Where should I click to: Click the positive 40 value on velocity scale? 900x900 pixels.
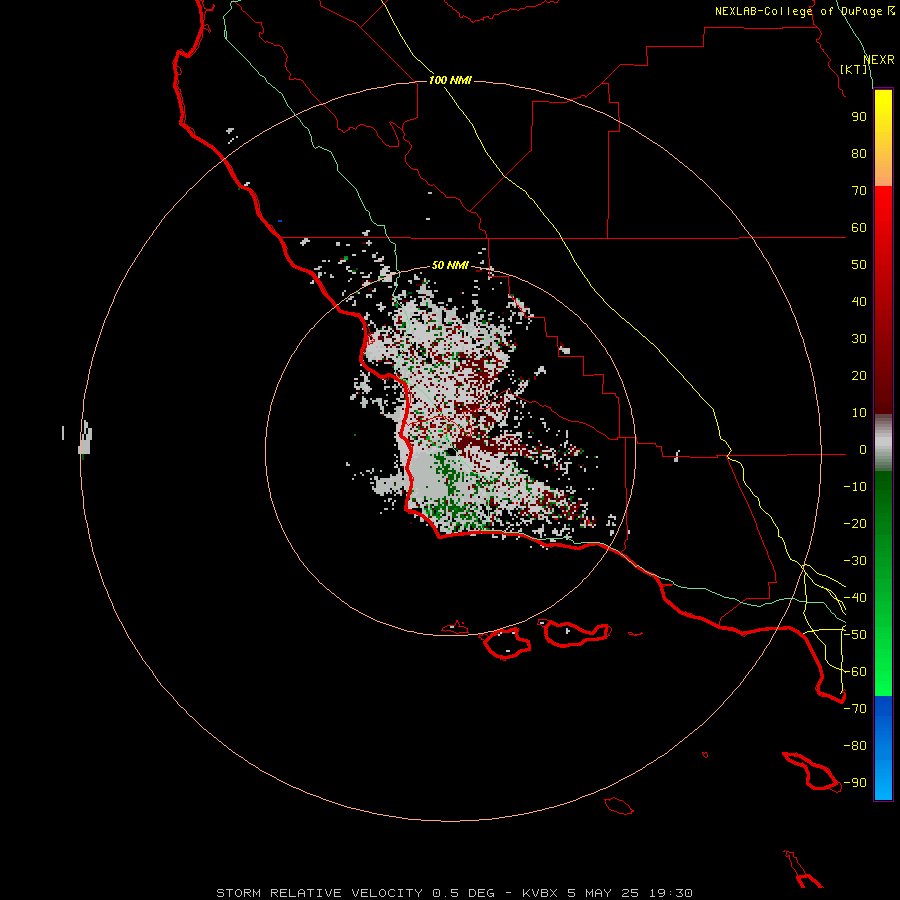(859, 301)
